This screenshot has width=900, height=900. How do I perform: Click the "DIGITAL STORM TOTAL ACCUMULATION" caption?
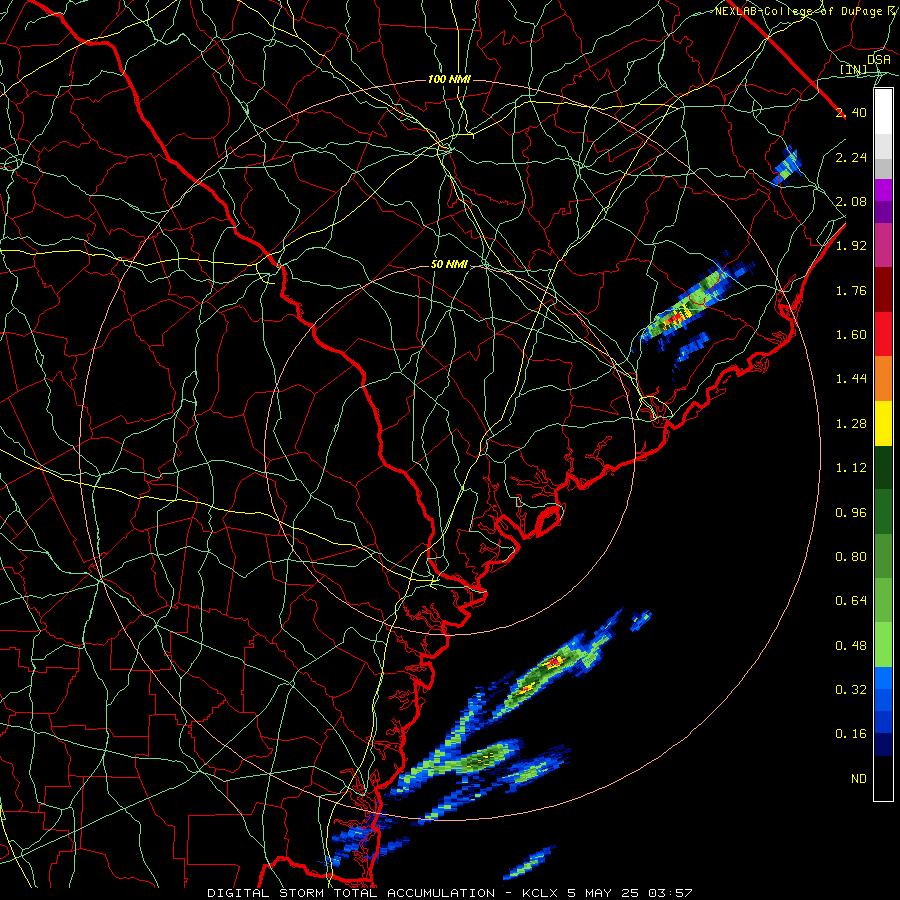(x=351, y=893)
